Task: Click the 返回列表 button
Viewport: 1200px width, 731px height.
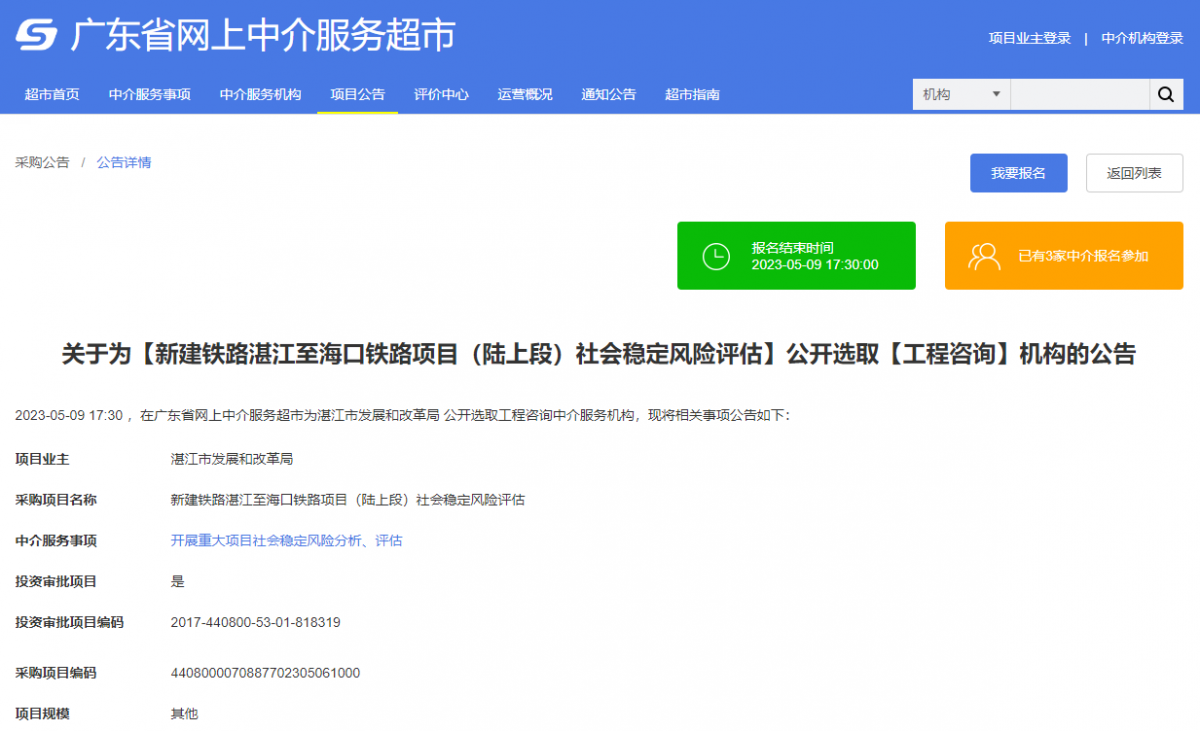Action: 1134,173
